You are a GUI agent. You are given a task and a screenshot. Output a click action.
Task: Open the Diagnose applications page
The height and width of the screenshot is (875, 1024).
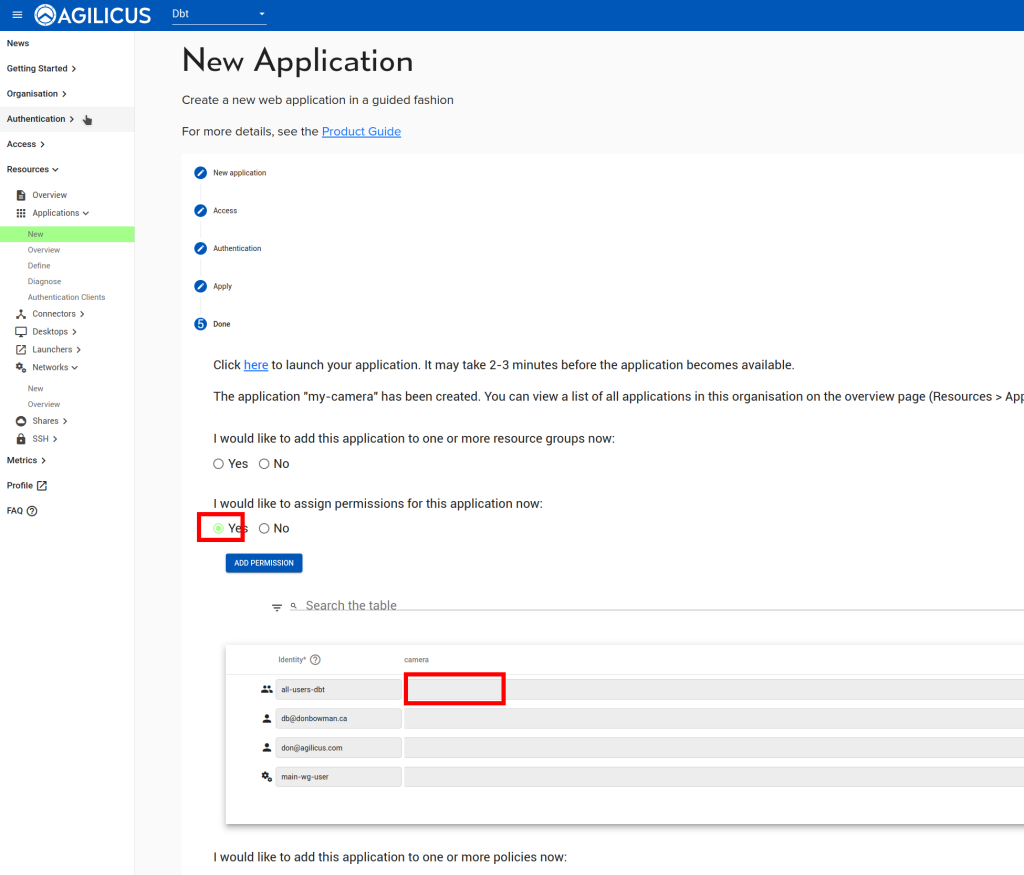pos(44,281)
